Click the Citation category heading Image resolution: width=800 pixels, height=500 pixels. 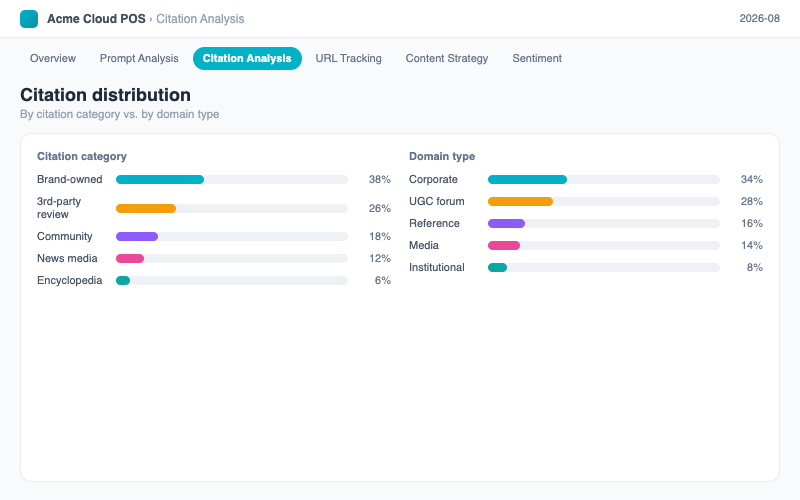pyautogui.click(x=82, y=157)
